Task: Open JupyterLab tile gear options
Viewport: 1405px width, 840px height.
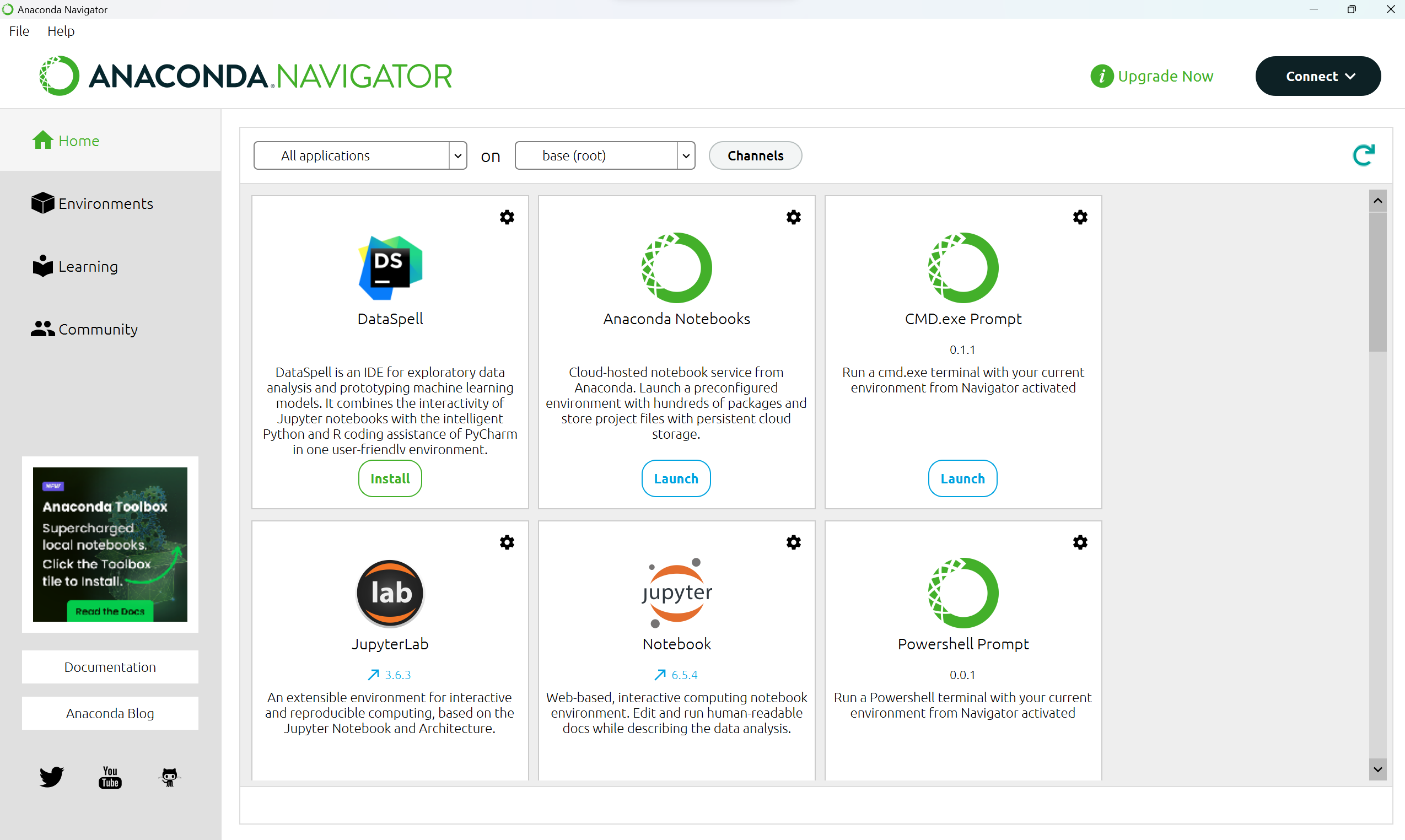Action: click(507, 542)
